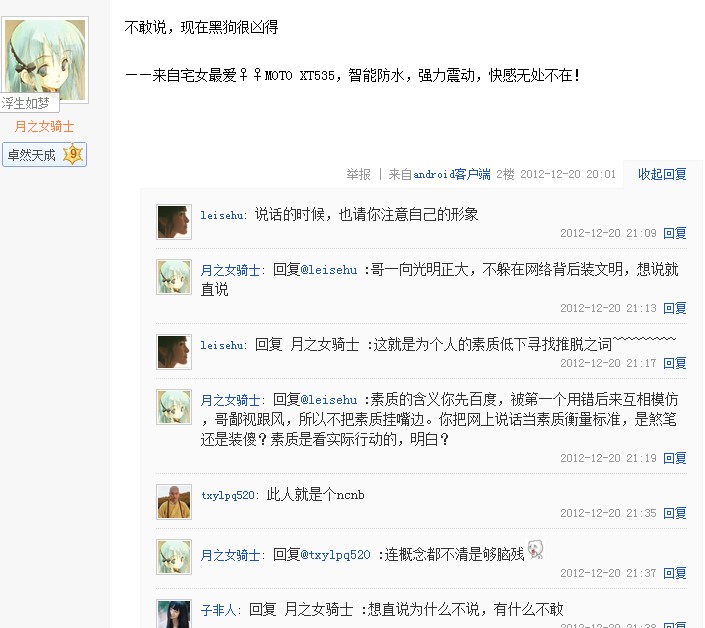The image size is (705, 628).
Task: Click the @txylpq520 mention link
Action: 335,555
